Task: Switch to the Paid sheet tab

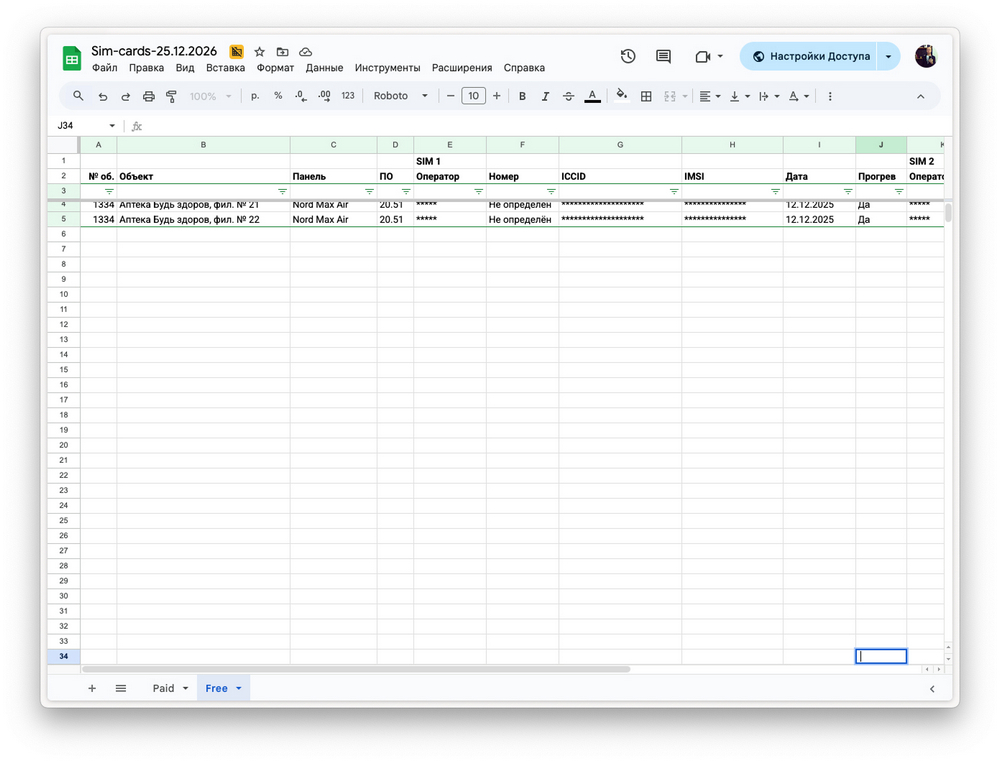Action: (x=163, y=688)
